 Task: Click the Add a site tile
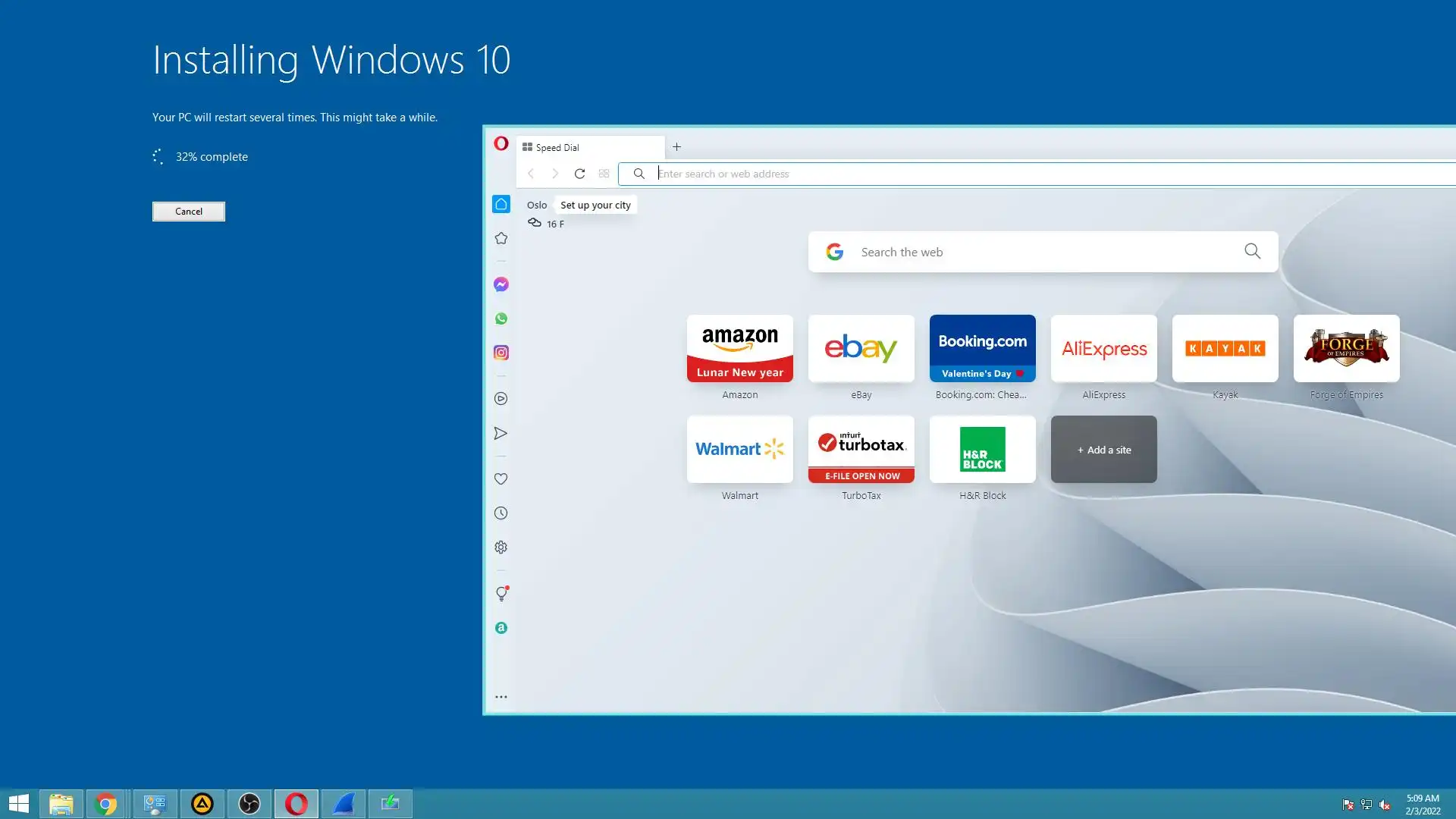pyautogui.click(x=1104, y=450)
